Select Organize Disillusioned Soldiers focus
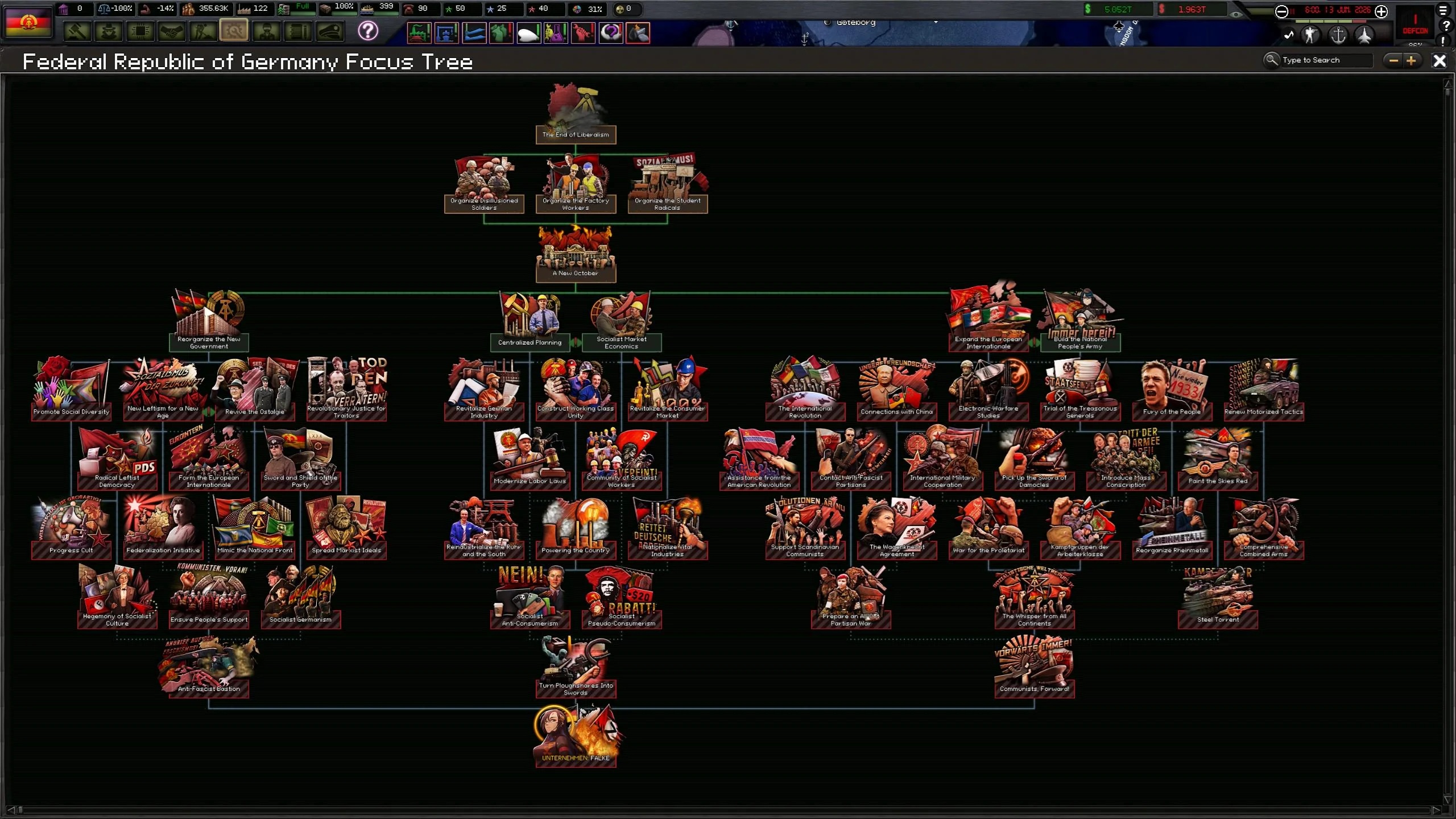1456x819 pixels. tap(484, 184)
